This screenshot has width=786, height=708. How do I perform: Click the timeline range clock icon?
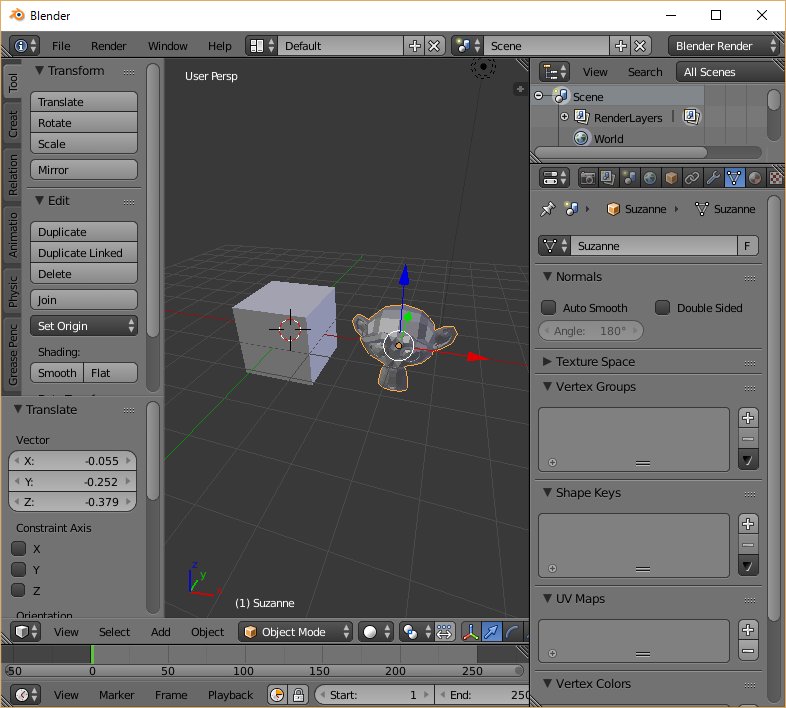click(x=277, y=695)
